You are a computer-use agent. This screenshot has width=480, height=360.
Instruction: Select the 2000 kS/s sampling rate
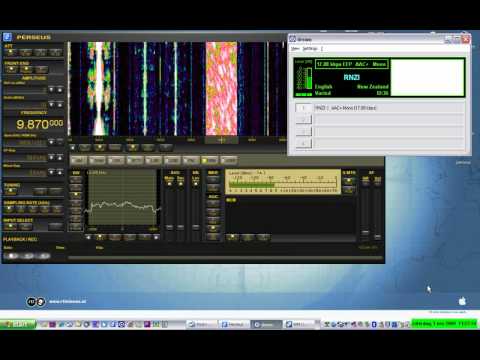[x=57, y=209]
